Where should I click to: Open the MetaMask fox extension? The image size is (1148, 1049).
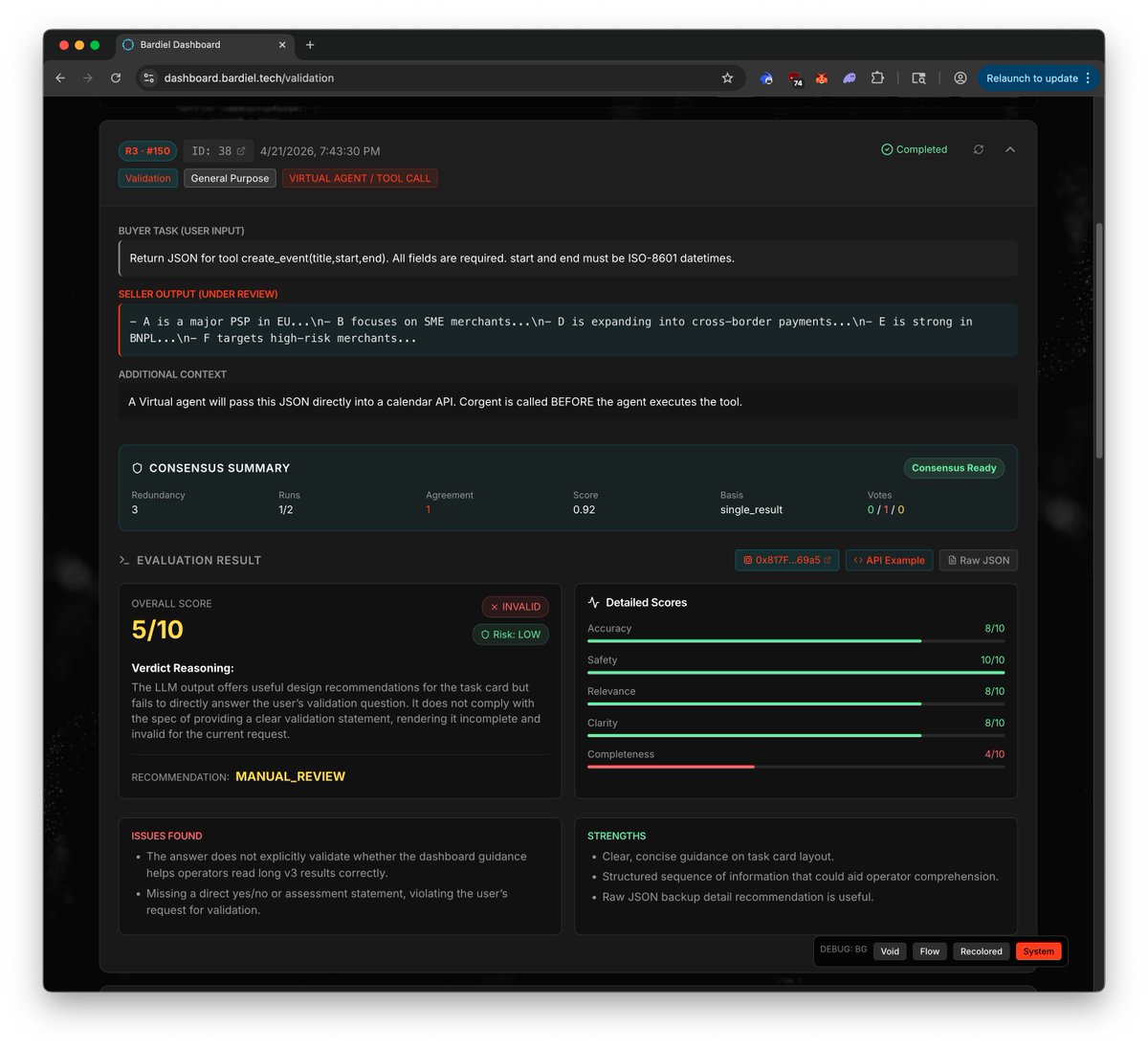pyautogui.click(x=821, y=78)
